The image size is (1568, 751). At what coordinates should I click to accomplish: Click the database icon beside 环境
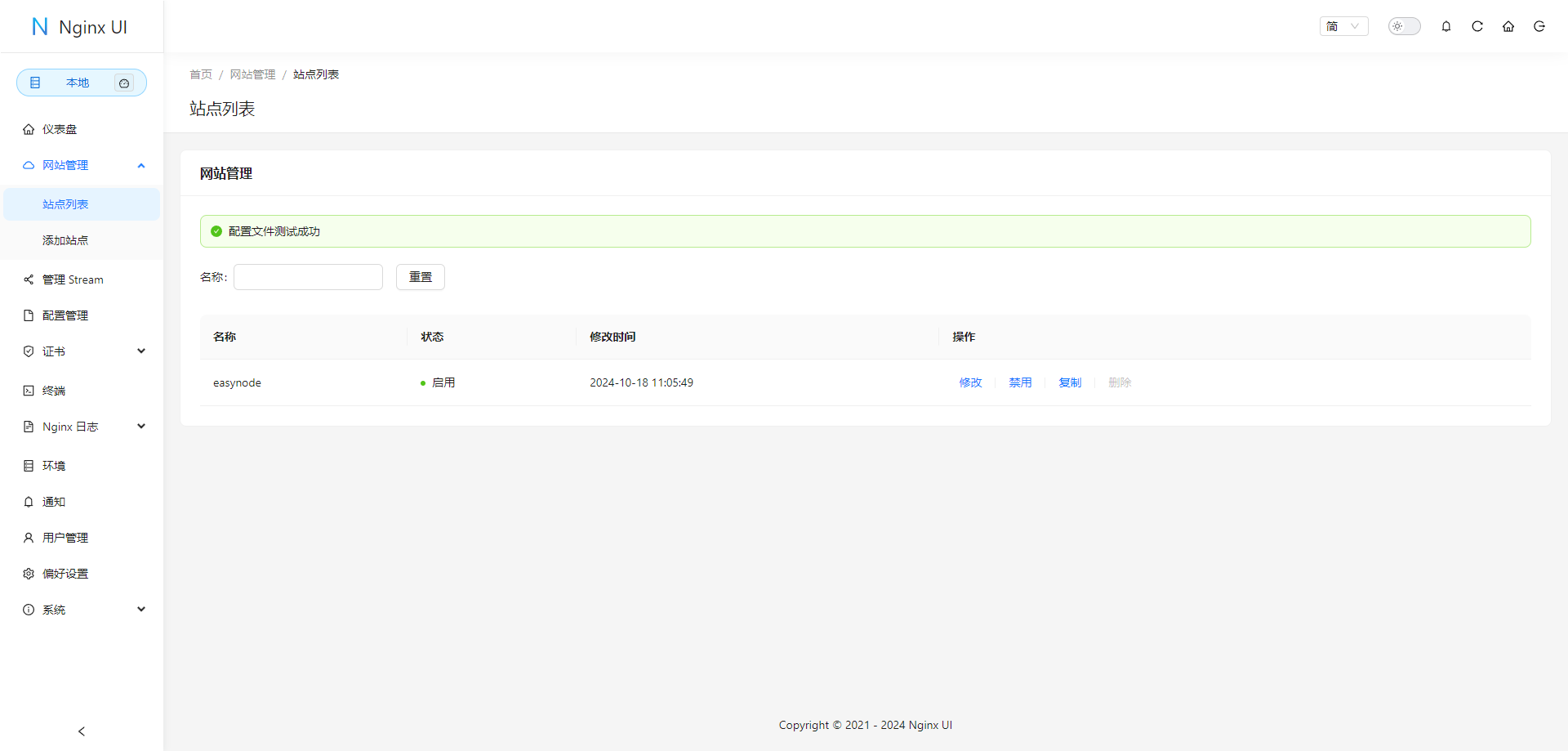point(29,466)
